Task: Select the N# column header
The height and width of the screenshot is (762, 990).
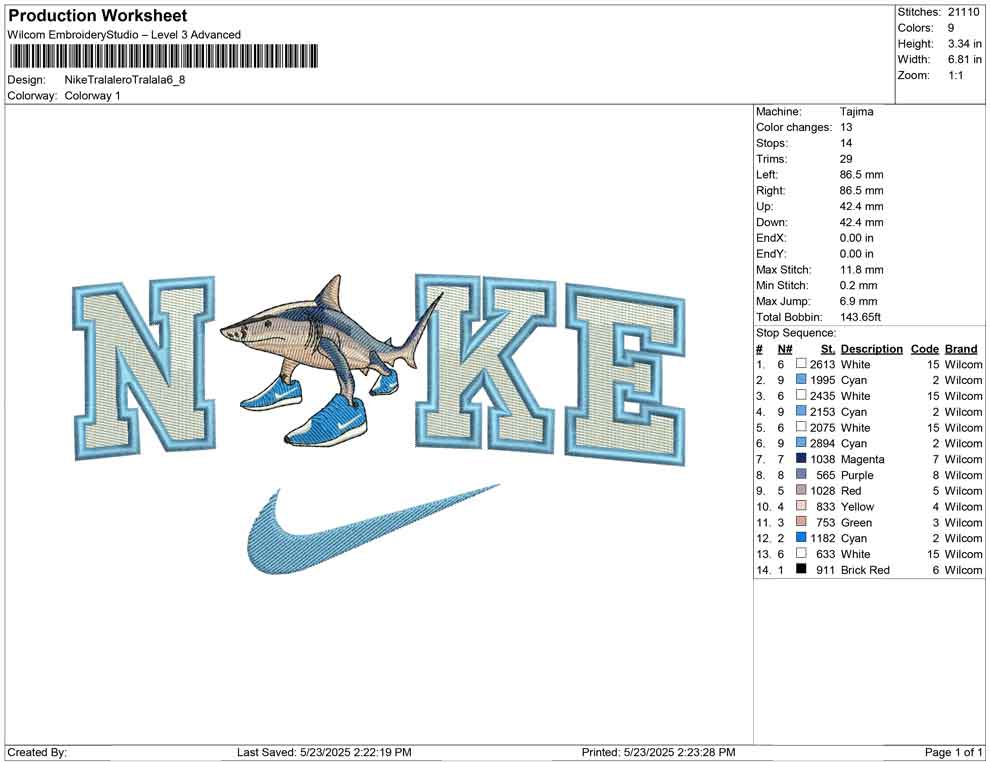Action: (784, 348)
